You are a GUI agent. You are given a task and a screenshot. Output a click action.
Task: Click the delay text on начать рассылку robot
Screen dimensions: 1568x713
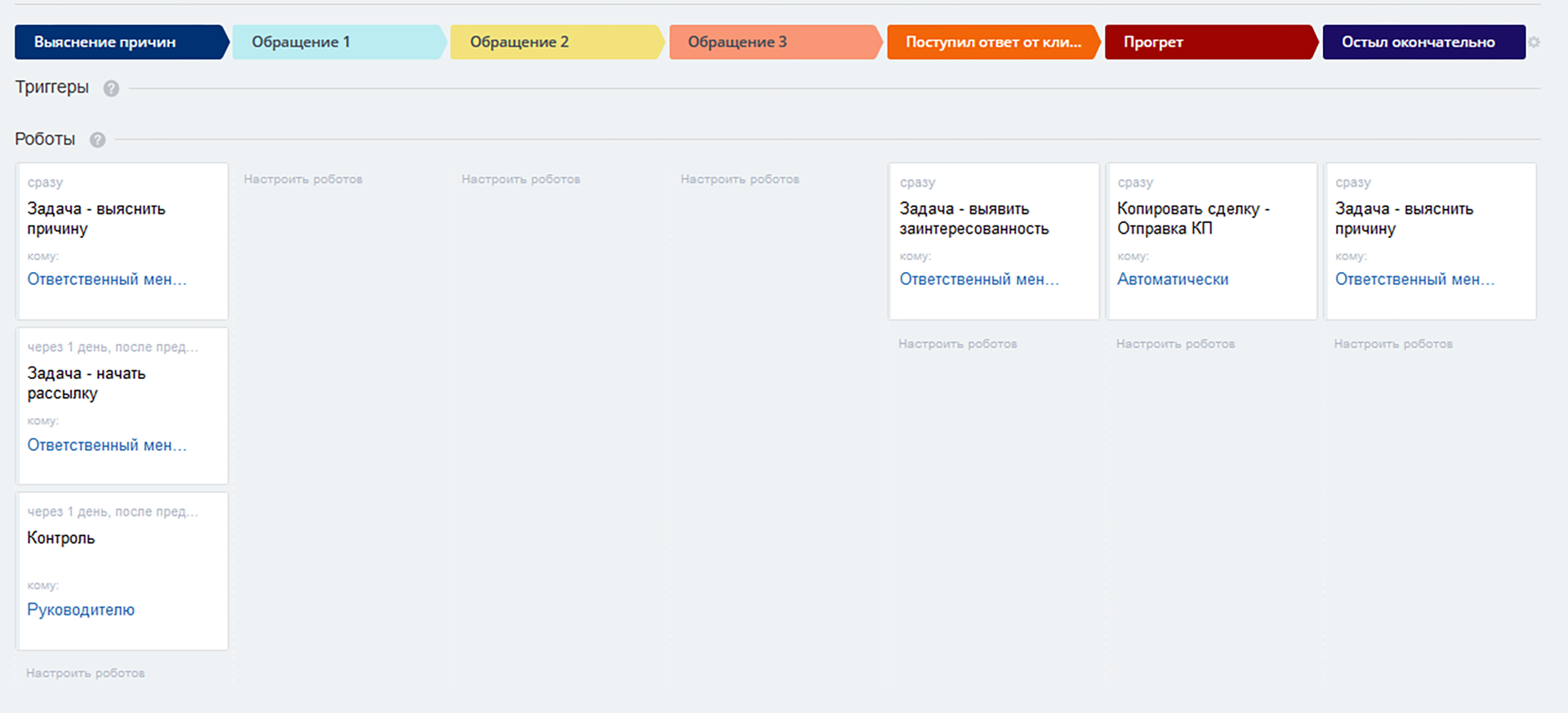(x=113, y=347)
